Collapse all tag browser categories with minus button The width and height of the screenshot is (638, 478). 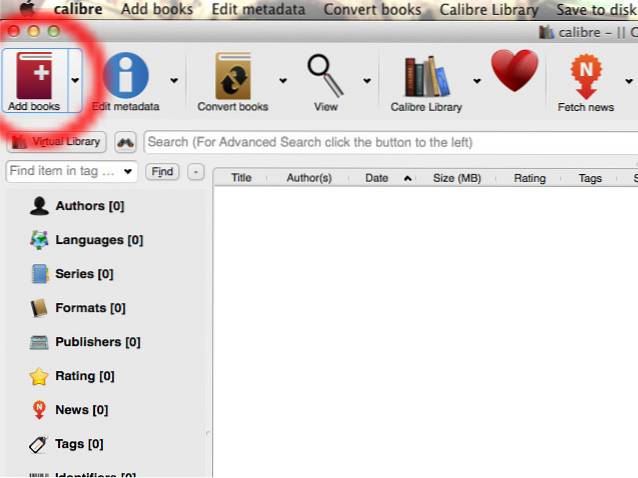point(196,172)
